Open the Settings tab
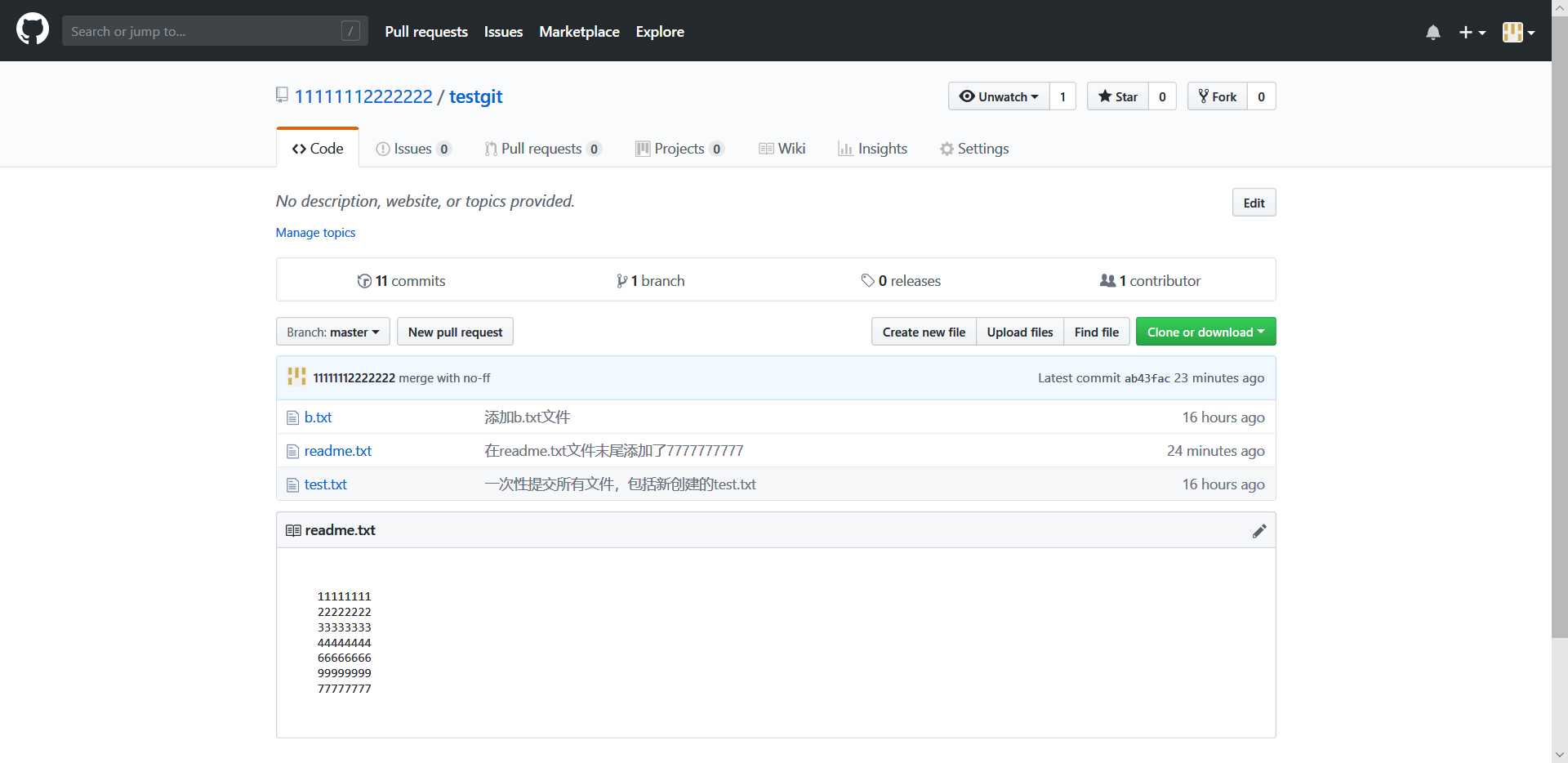1568x763 pixels. tap(974, 148)
